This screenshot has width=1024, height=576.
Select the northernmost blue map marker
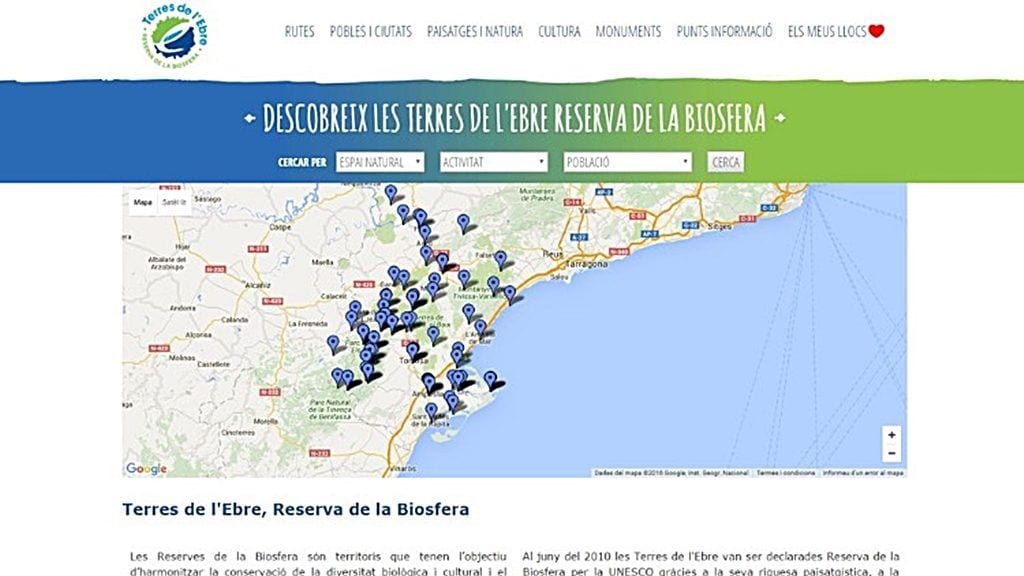pos(391,193)
